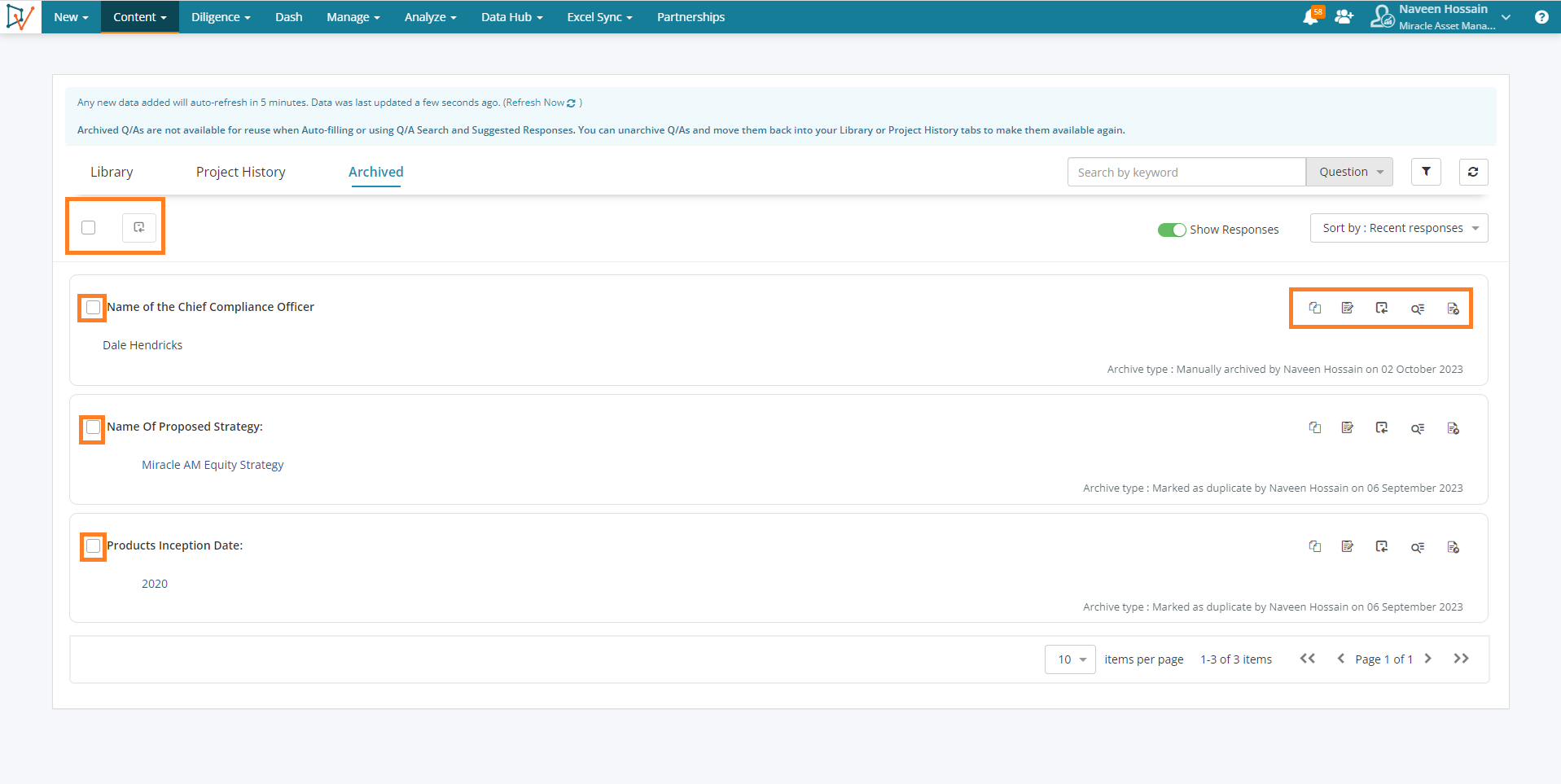Open the 2020 response link
Screen dimensions: 1561x784
pos(155,584)
